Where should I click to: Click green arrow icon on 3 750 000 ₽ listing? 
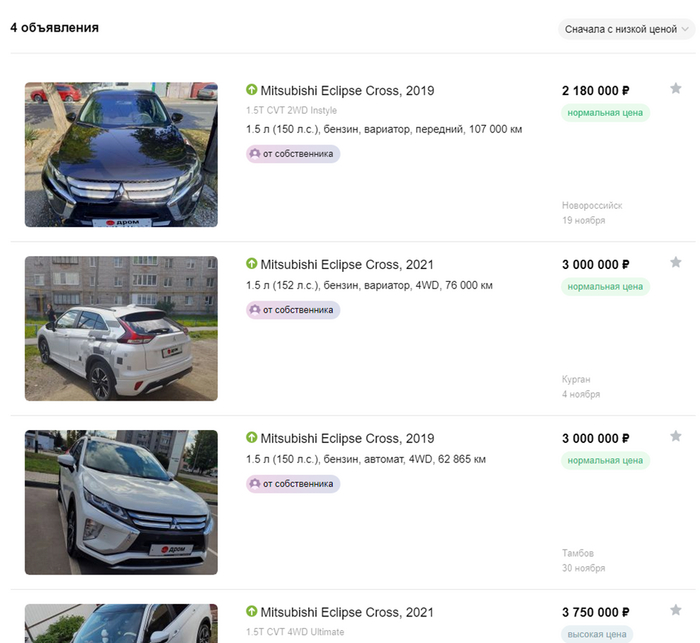pyautogui.click(x=252, y=612)
